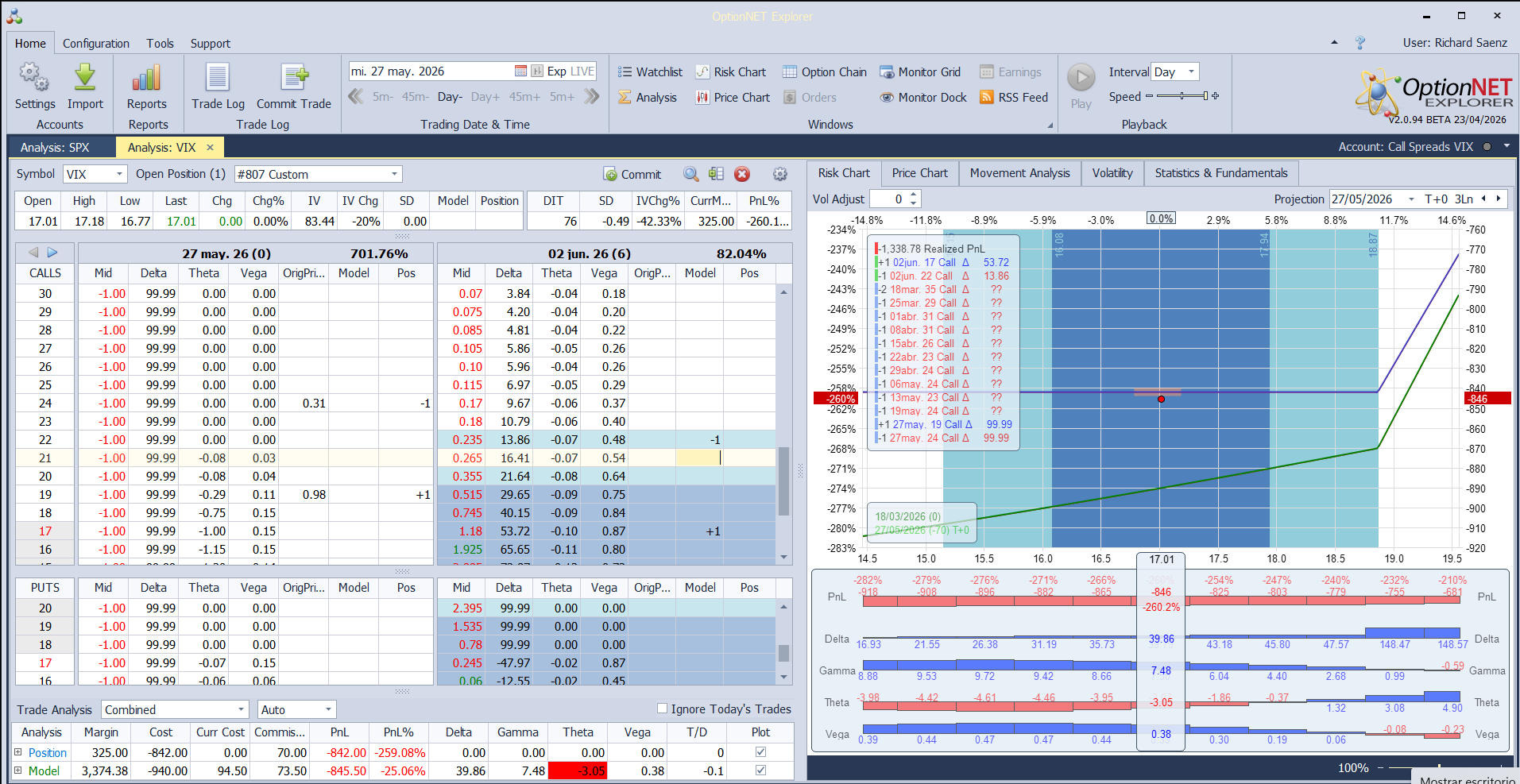Click the grey Play playback button
Screen dimensions: 1520x784
(1081, 78)
